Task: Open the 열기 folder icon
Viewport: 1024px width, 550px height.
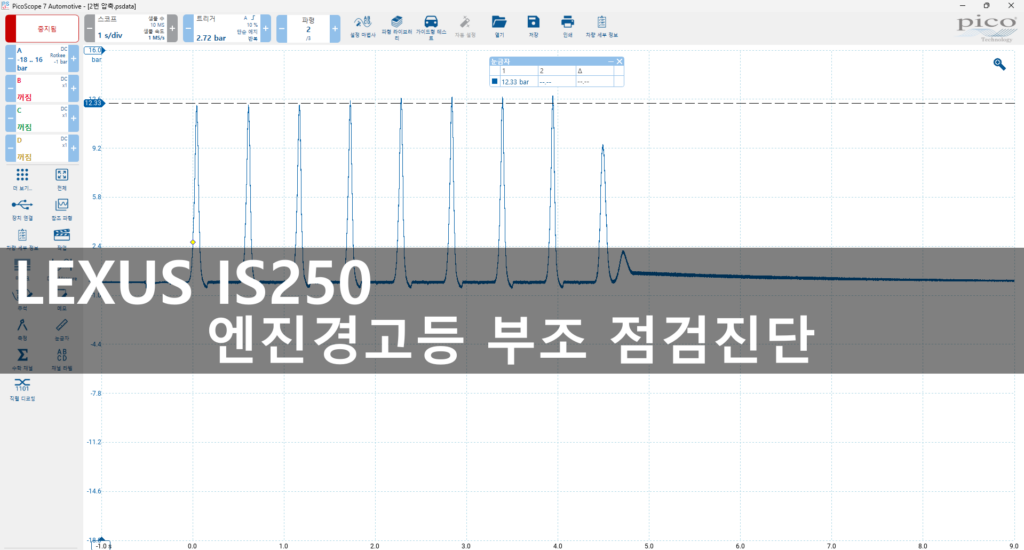Action: (x=499, y=24)
